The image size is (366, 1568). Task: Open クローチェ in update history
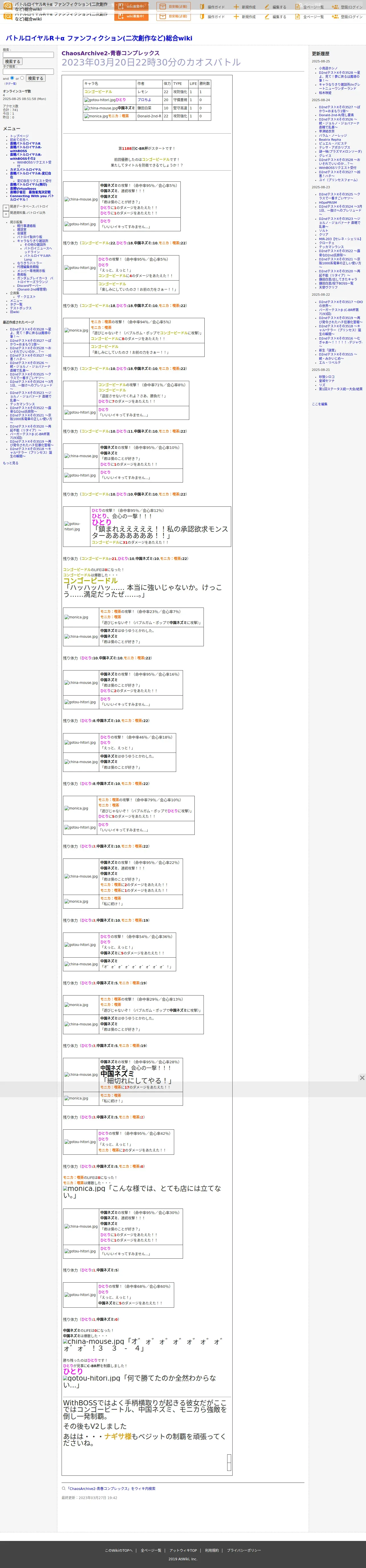tap(326, 243)
